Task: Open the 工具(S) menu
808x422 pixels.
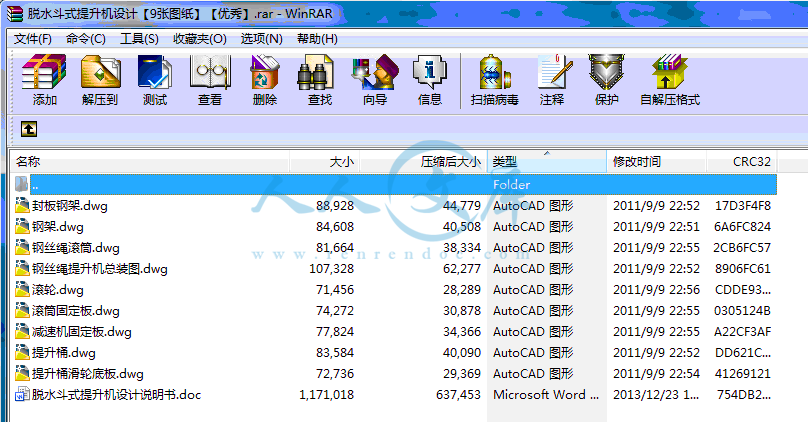Action: coord(139,39)
